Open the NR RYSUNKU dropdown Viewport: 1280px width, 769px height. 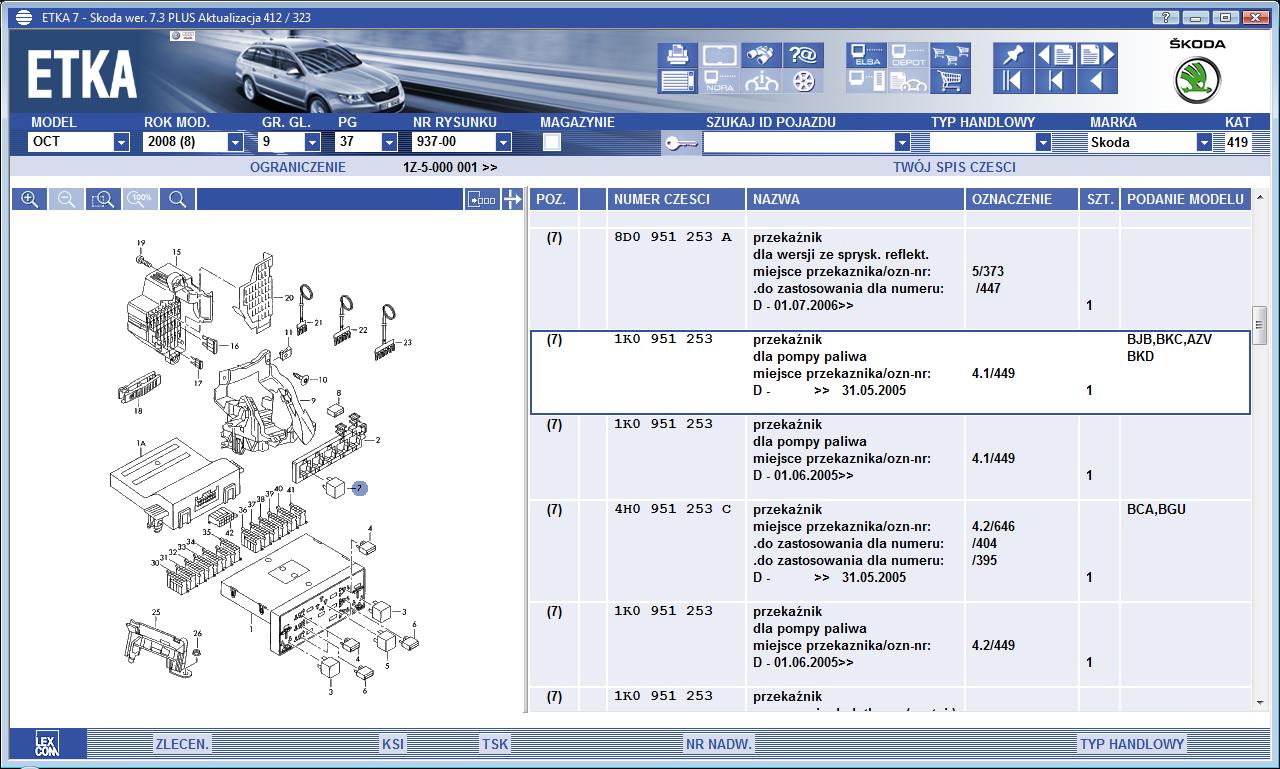tap(503, 142)
